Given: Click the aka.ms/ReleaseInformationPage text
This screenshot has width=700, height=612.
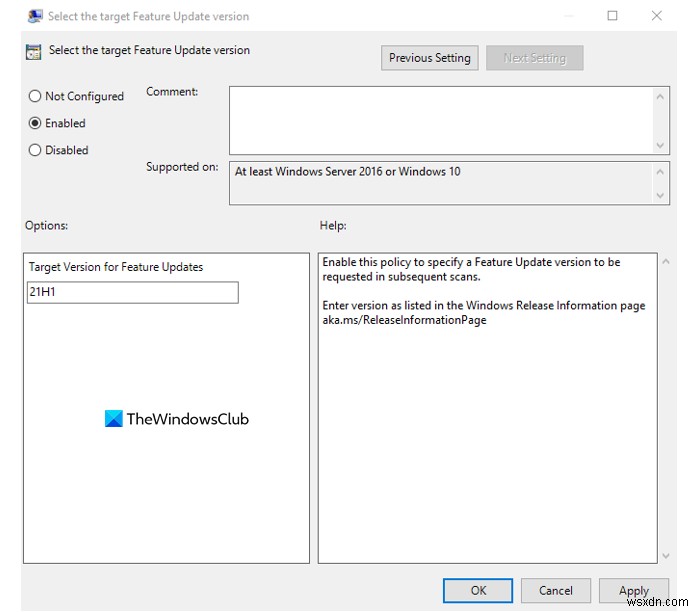Looking at the screenshot, I should click(x=404, y=321).
